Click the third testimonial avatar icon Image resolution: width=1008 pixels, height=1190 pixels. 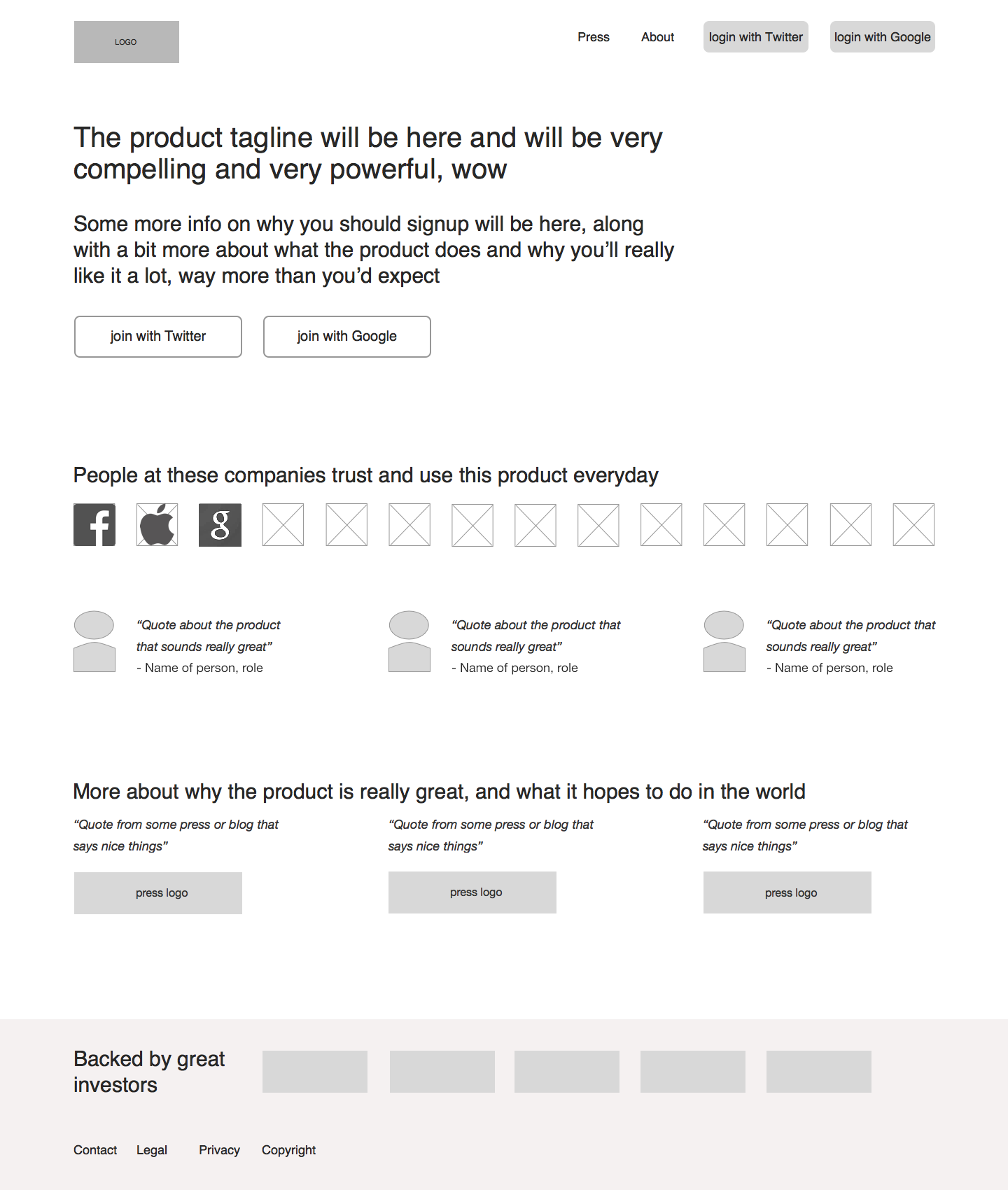pyautogui.click(x=724, y=642)
